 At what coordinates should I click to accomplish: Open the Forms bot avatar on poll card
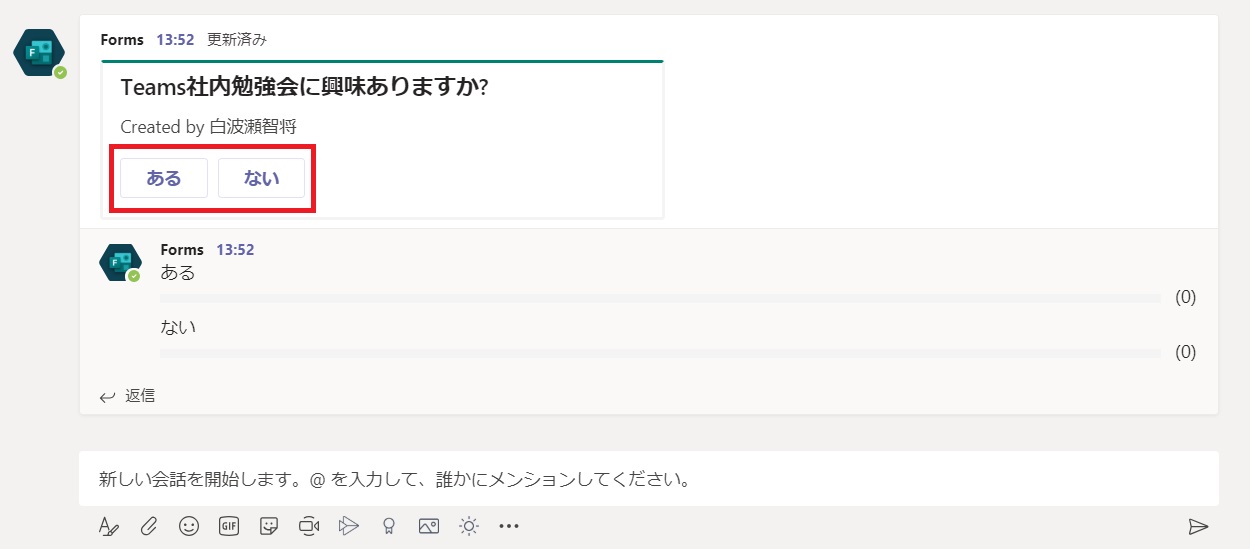(39, 52)
